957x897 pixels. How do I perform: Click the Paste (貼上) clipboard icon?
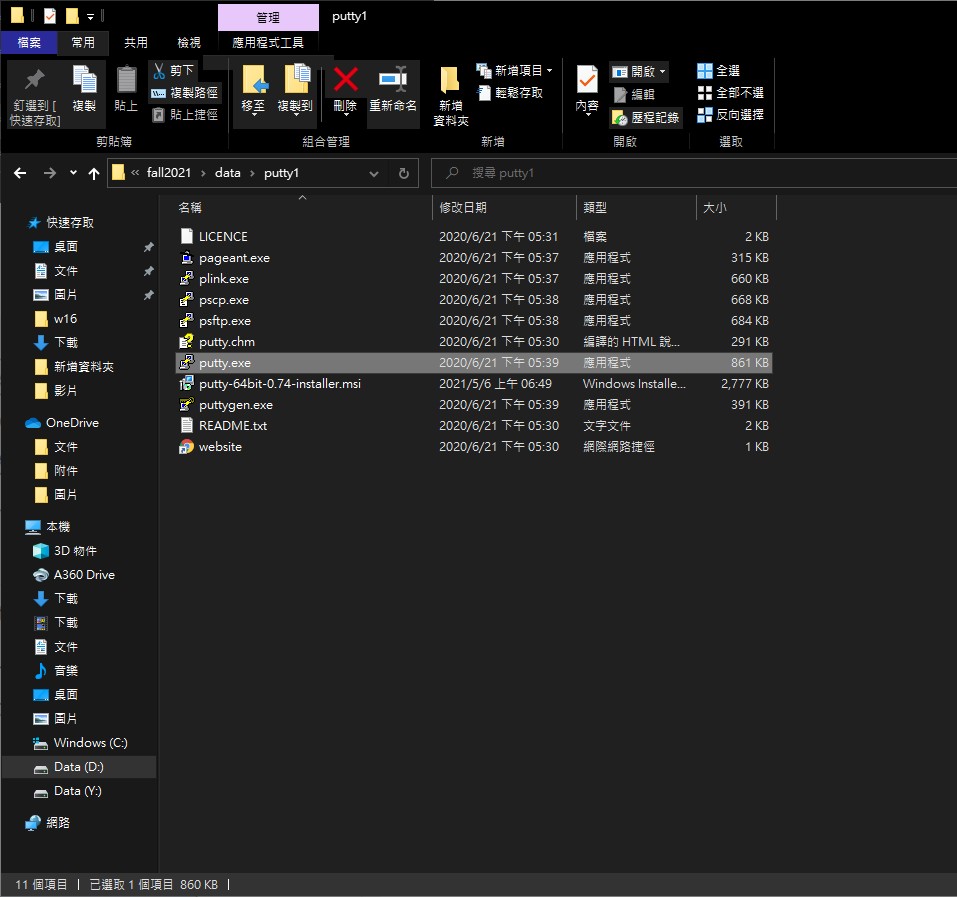point(126,80)
